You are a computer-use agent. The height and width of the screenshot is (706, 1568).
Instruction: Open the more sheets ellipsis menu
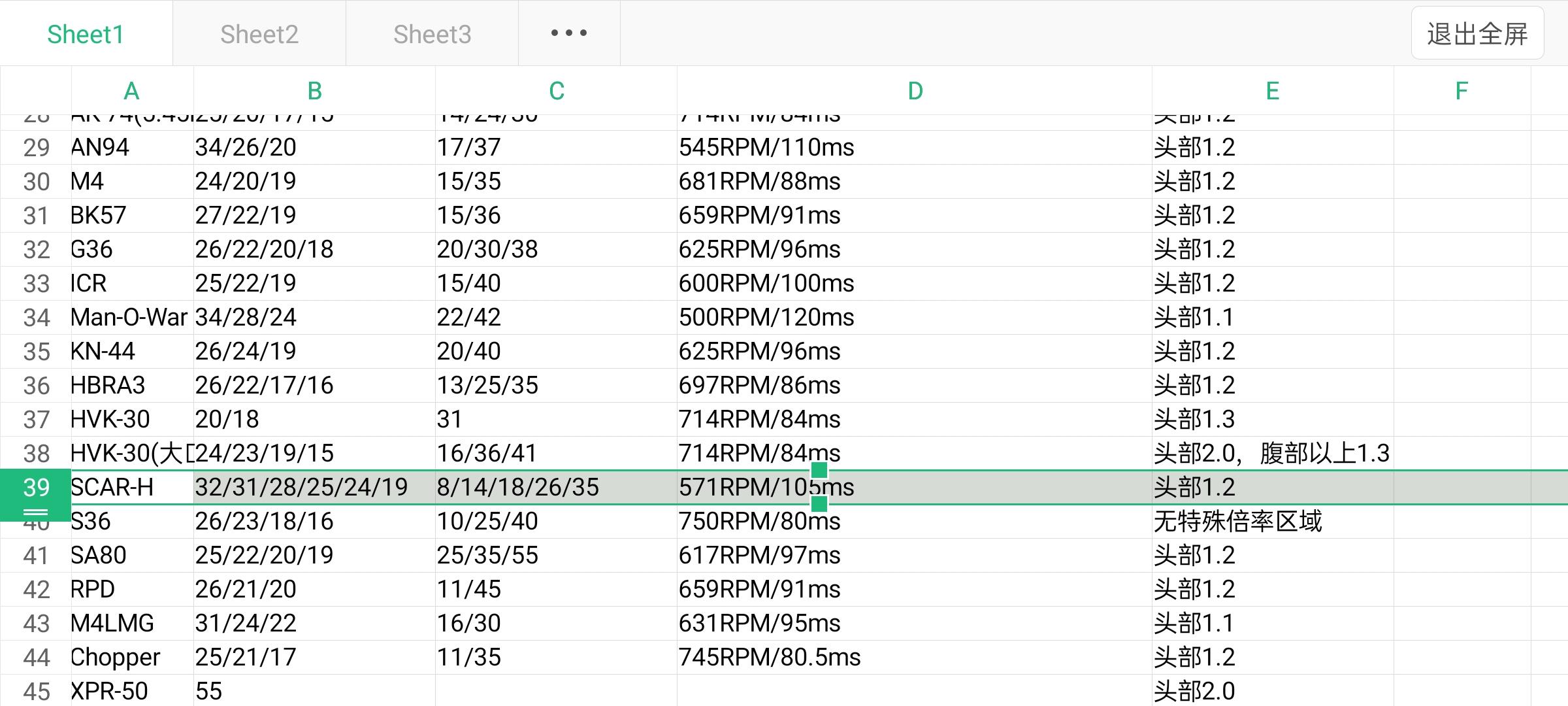pos(568,33)
